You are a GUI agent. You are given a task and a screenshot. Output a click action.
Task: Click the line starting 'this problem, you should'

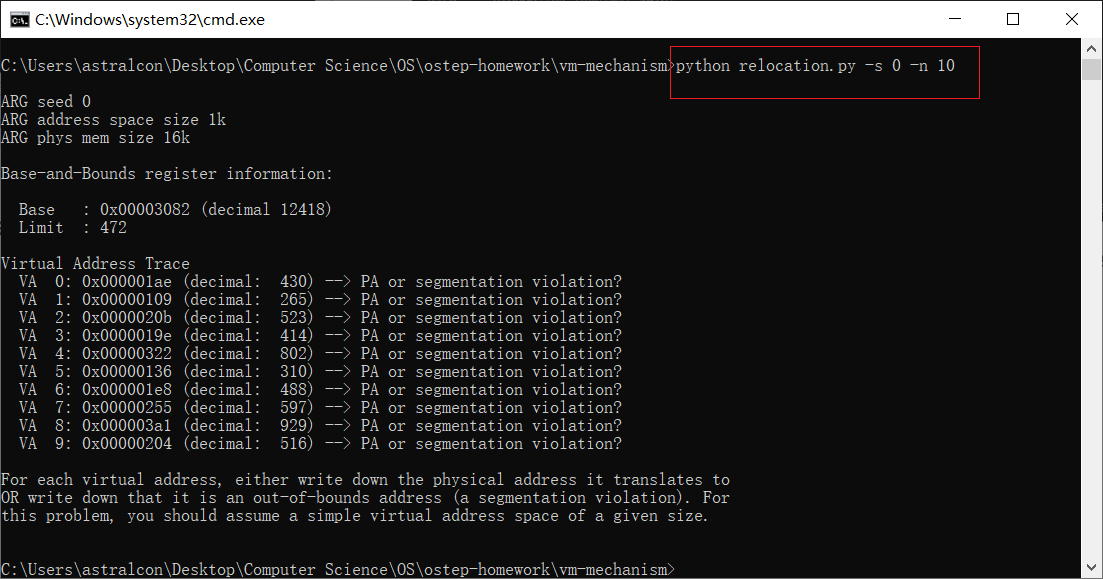354,516
